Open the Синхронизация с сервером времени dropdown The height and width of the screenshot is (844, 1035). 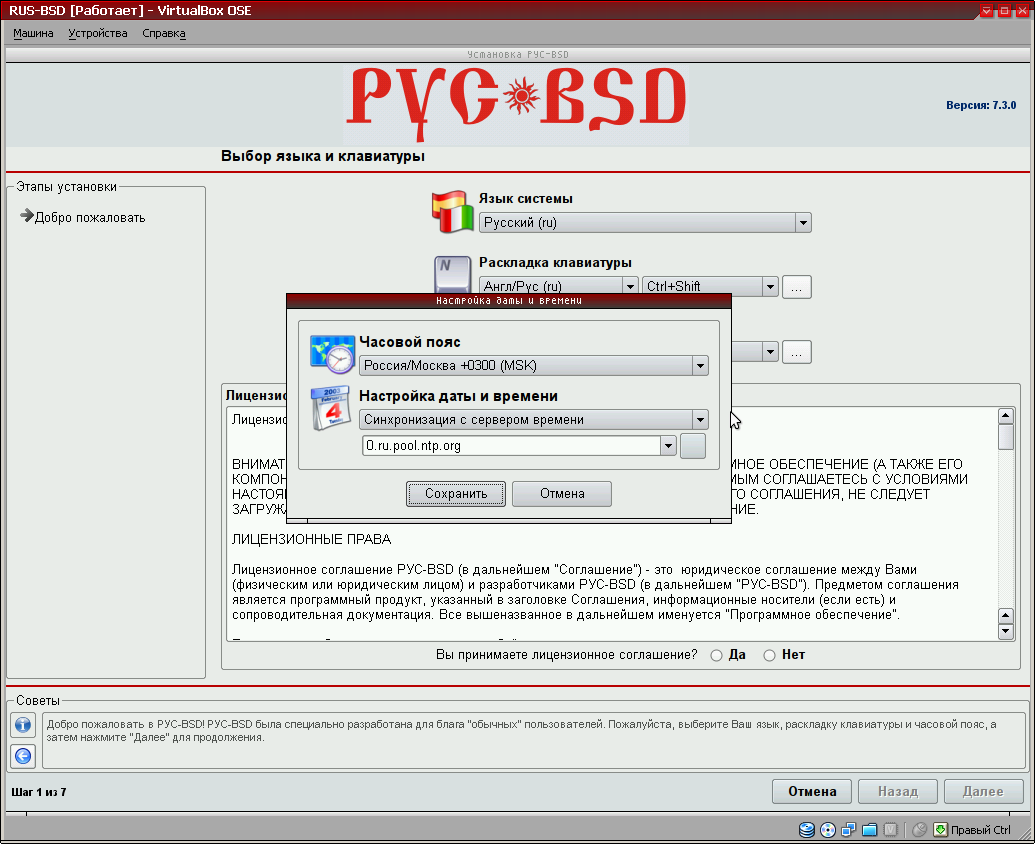coord(533,420)
